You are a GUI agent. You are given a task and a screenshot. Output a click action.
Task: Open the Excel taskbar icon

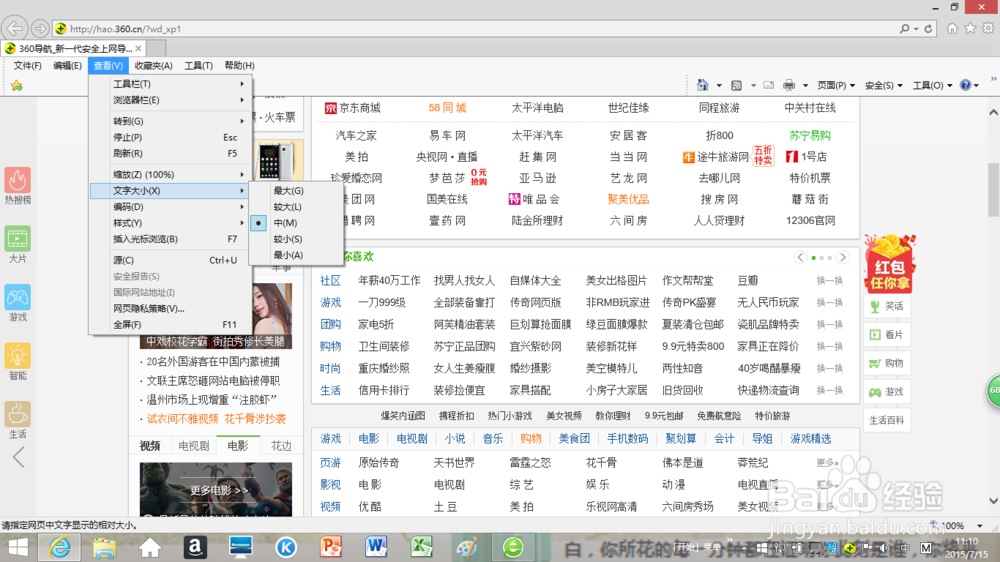(x=421, y=547)
